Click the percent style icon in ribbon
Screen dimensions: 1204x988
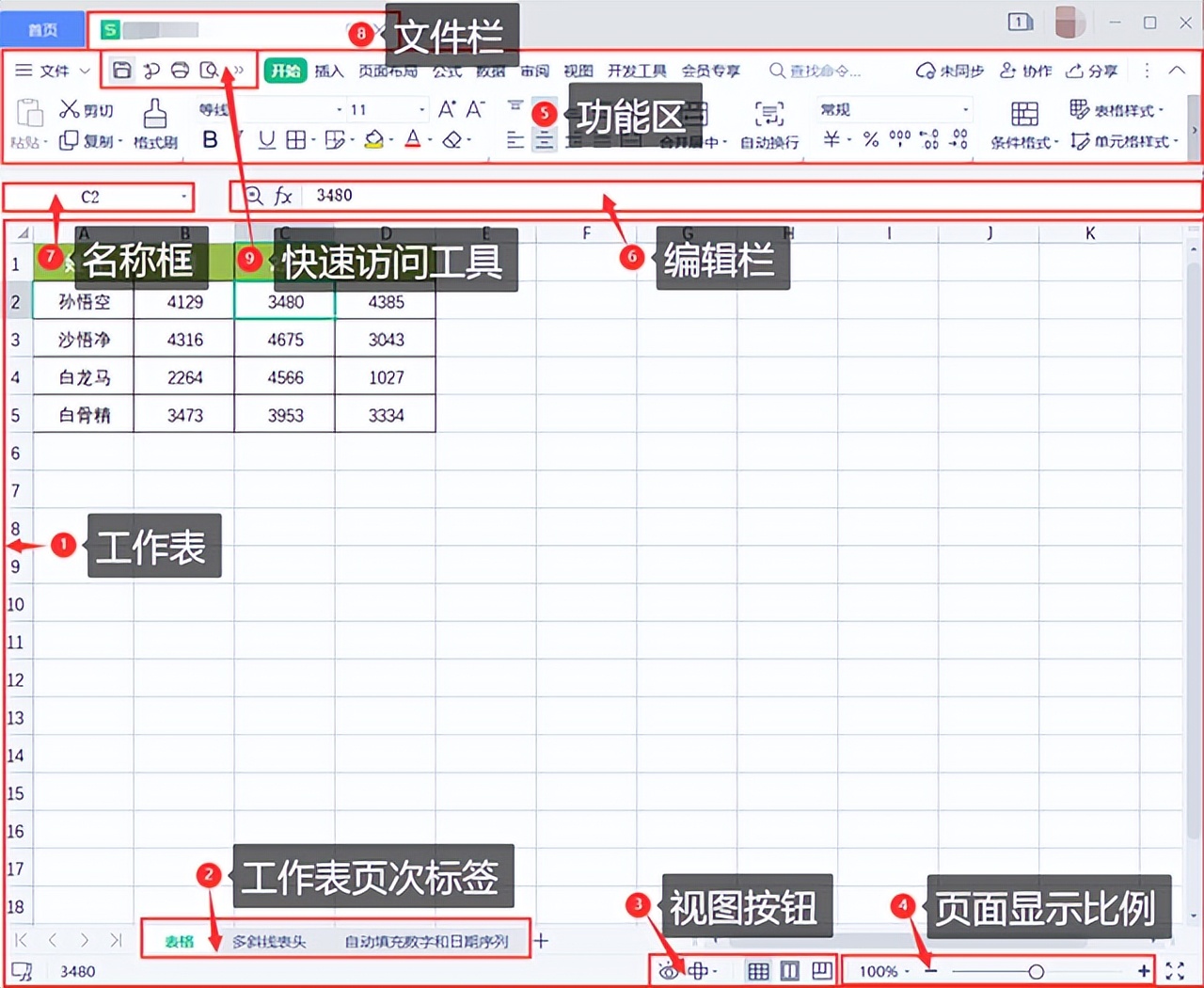pos(870,141)
